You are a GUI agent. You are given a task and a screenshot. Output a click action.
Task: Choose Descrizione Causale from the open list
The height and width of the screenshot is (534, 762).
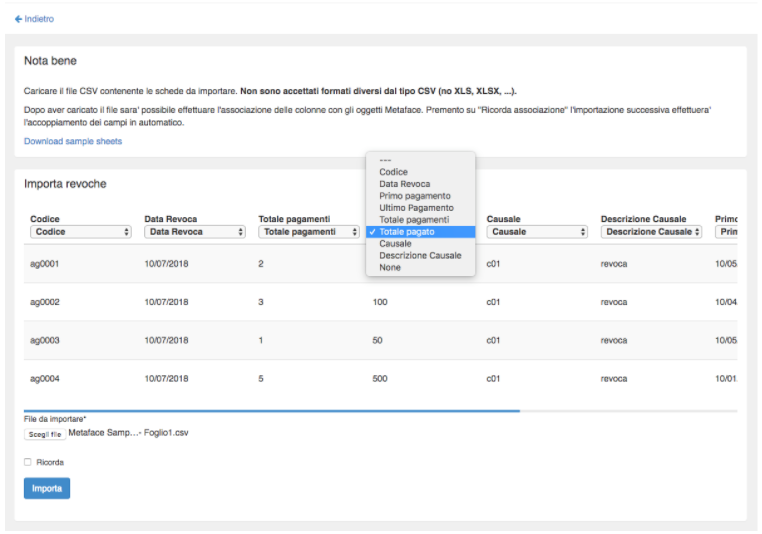click(x=420, y=255)
